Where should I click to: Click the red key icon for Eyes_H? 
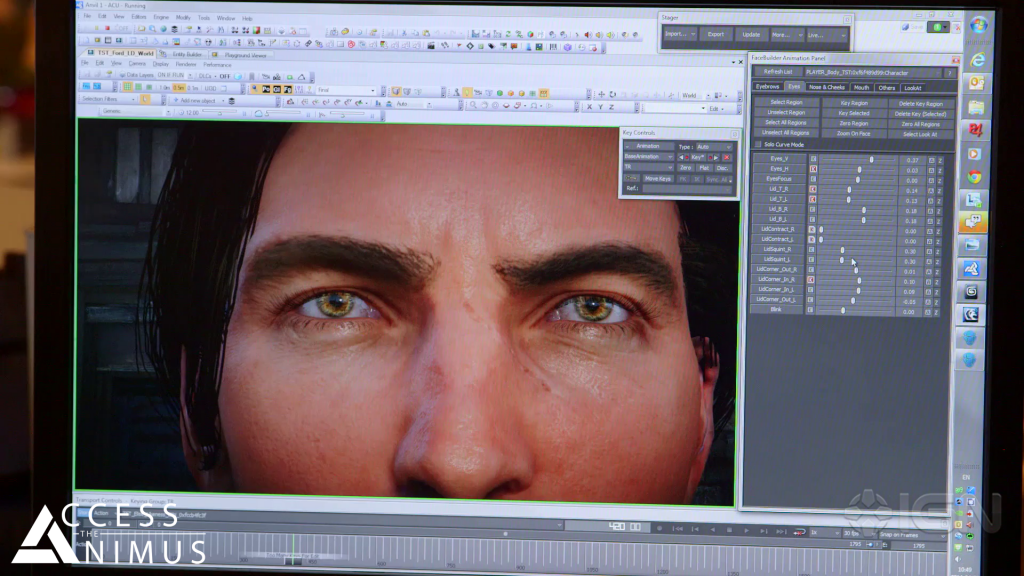812,169
